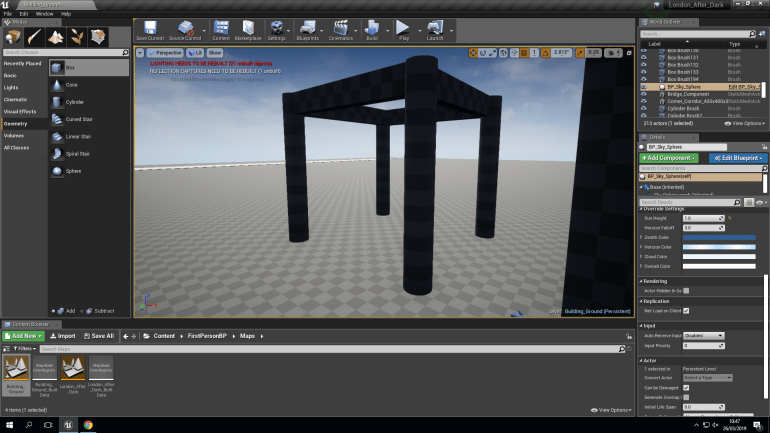Image resolution: width=770 pixels, height=433 pixels.
Task: Toggle Actor Hidden In Game checkbox
Action: coord(686,291)
